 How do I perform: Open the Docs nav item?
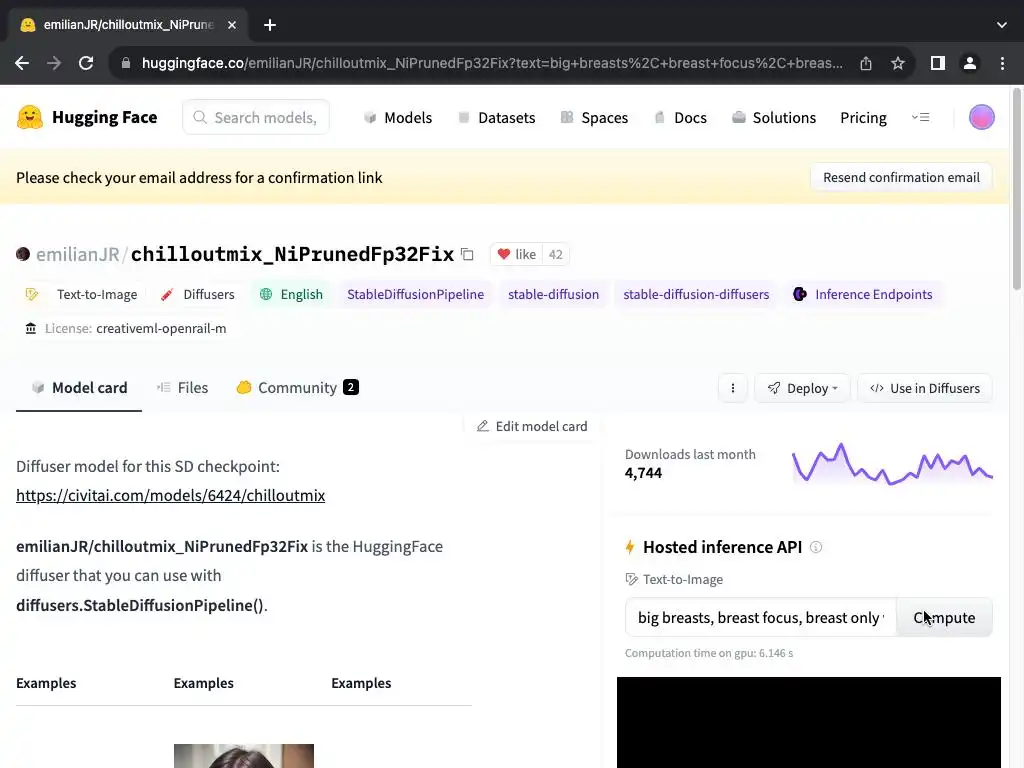click(680, 118)
